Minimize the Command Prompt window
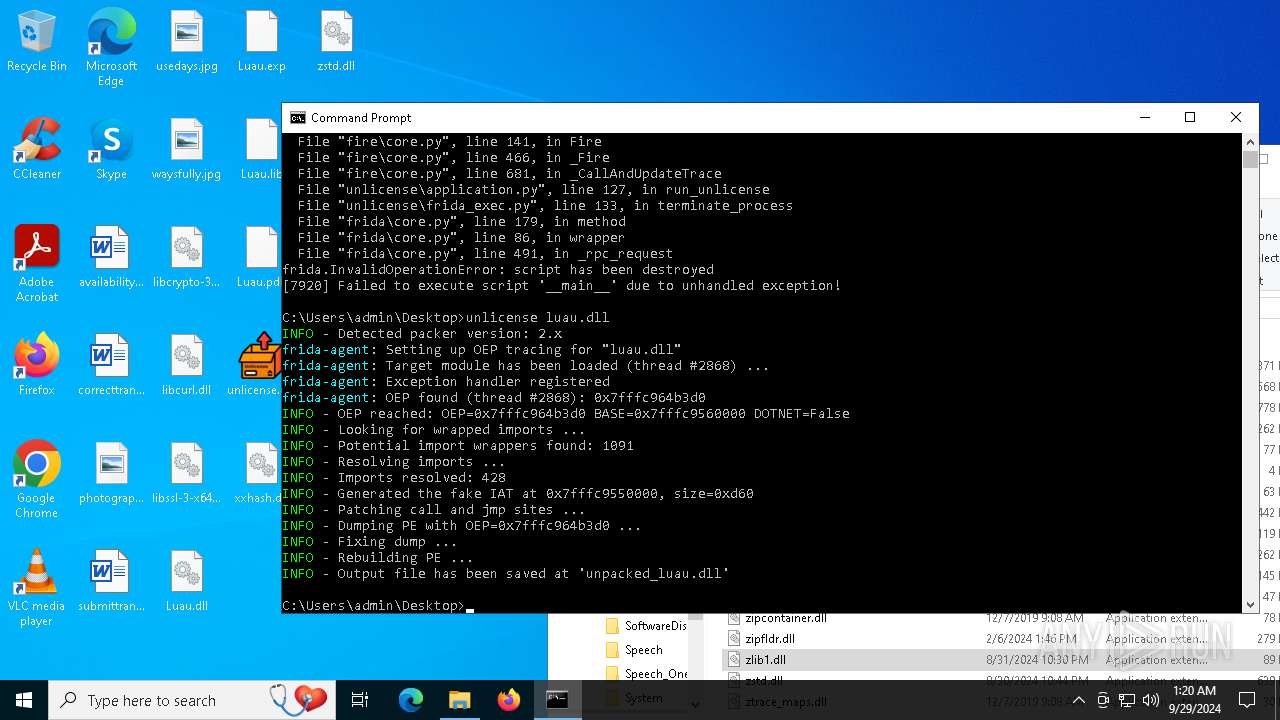The width and height of the screenshot is (1280, 720). click(x=1144, y=118)
